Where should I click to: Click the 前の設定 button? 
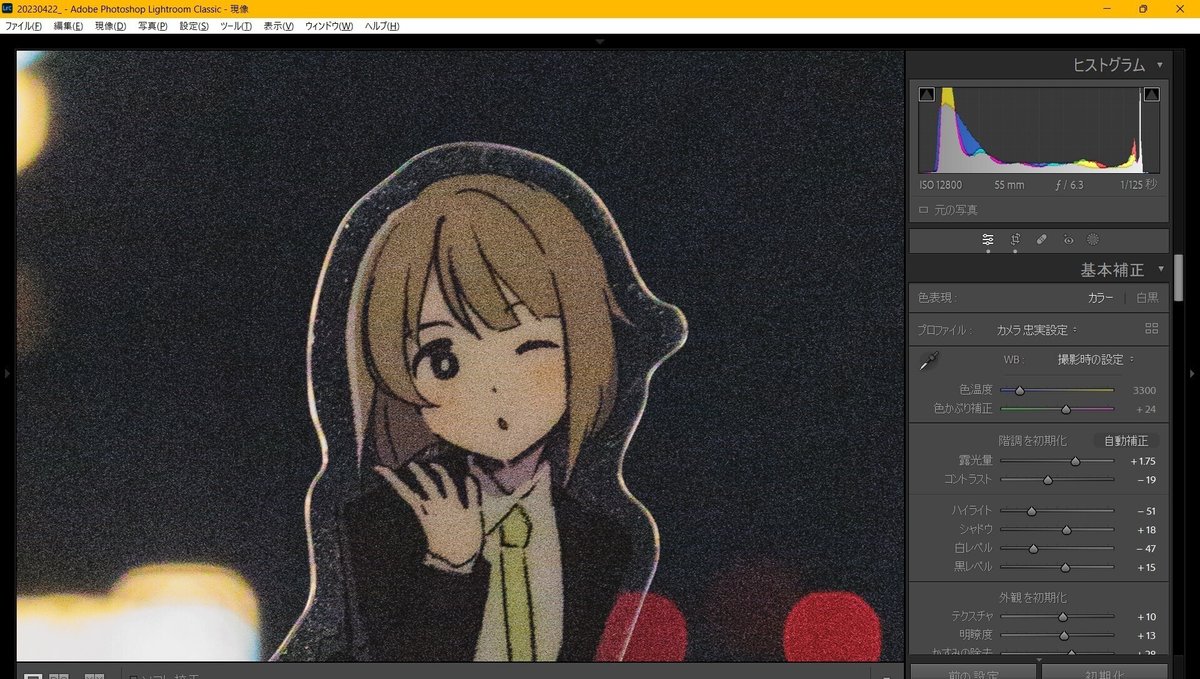(973, 674)
